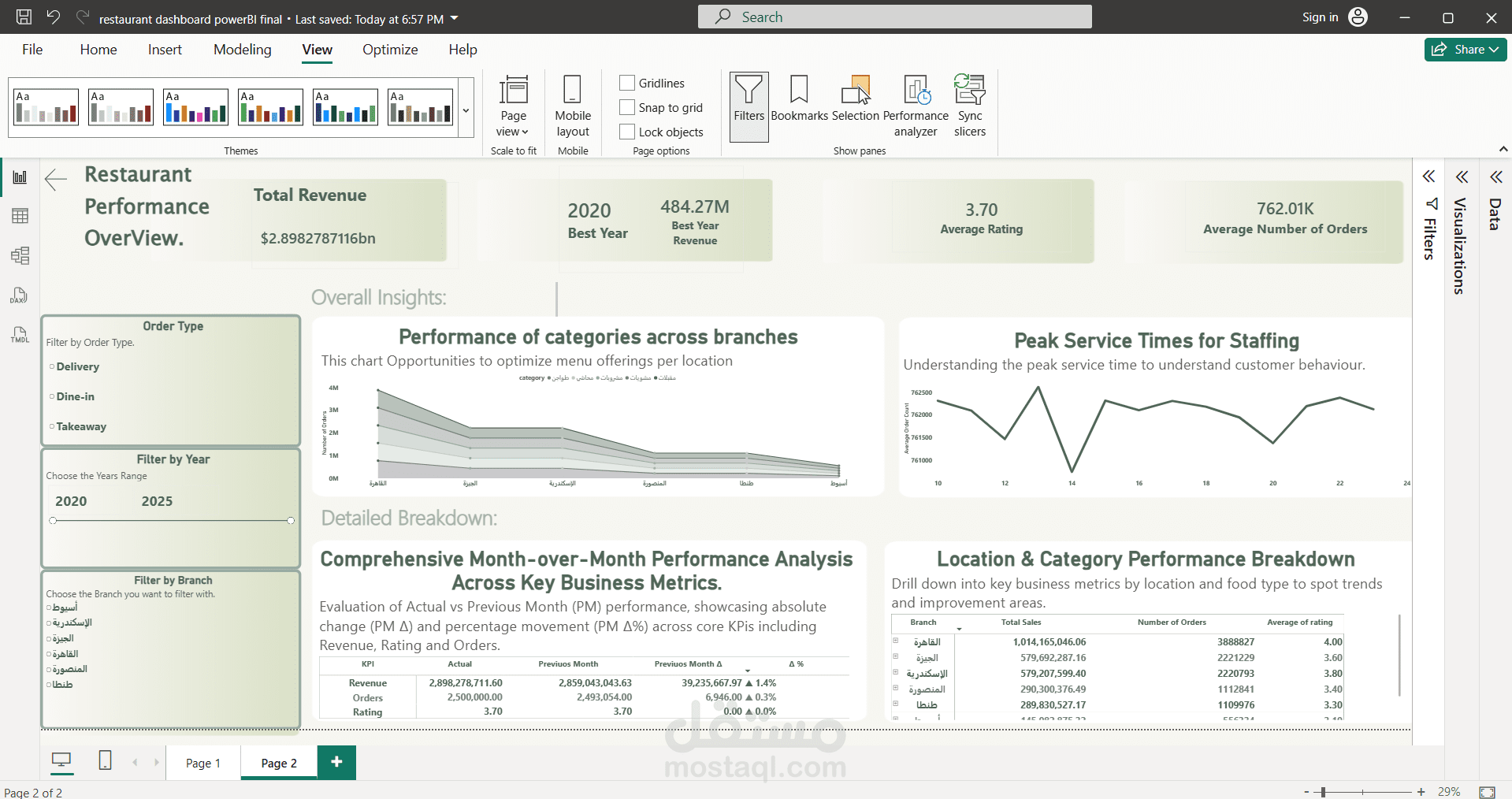Switch to Table view in left sidebar
The width and height of the screenshot is (1512, 799).
[x=20, y=216]
